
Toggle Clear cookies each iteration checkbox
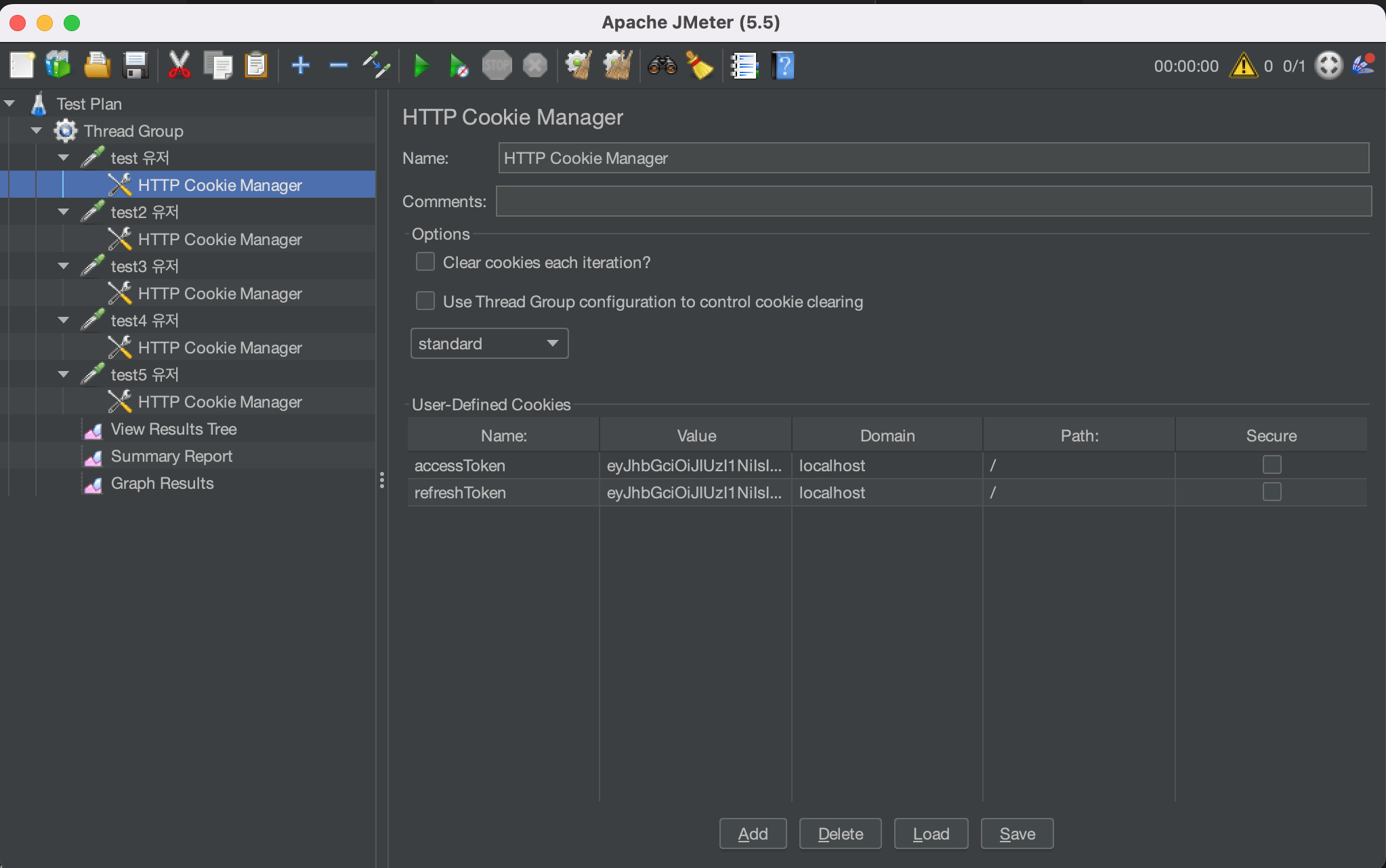pos(425,261)
